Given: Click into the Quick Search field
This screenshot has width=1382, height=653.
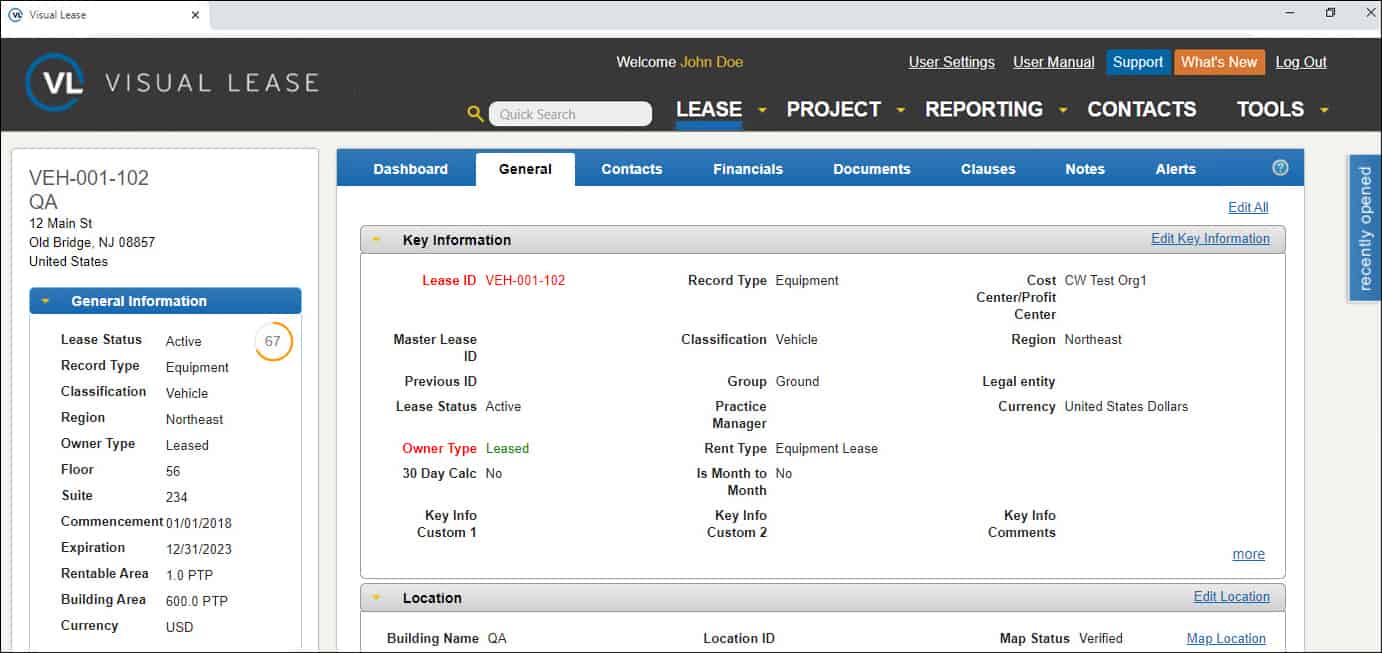Looking at the screenshot, I should pyautogui.click(x=570, y=114).
